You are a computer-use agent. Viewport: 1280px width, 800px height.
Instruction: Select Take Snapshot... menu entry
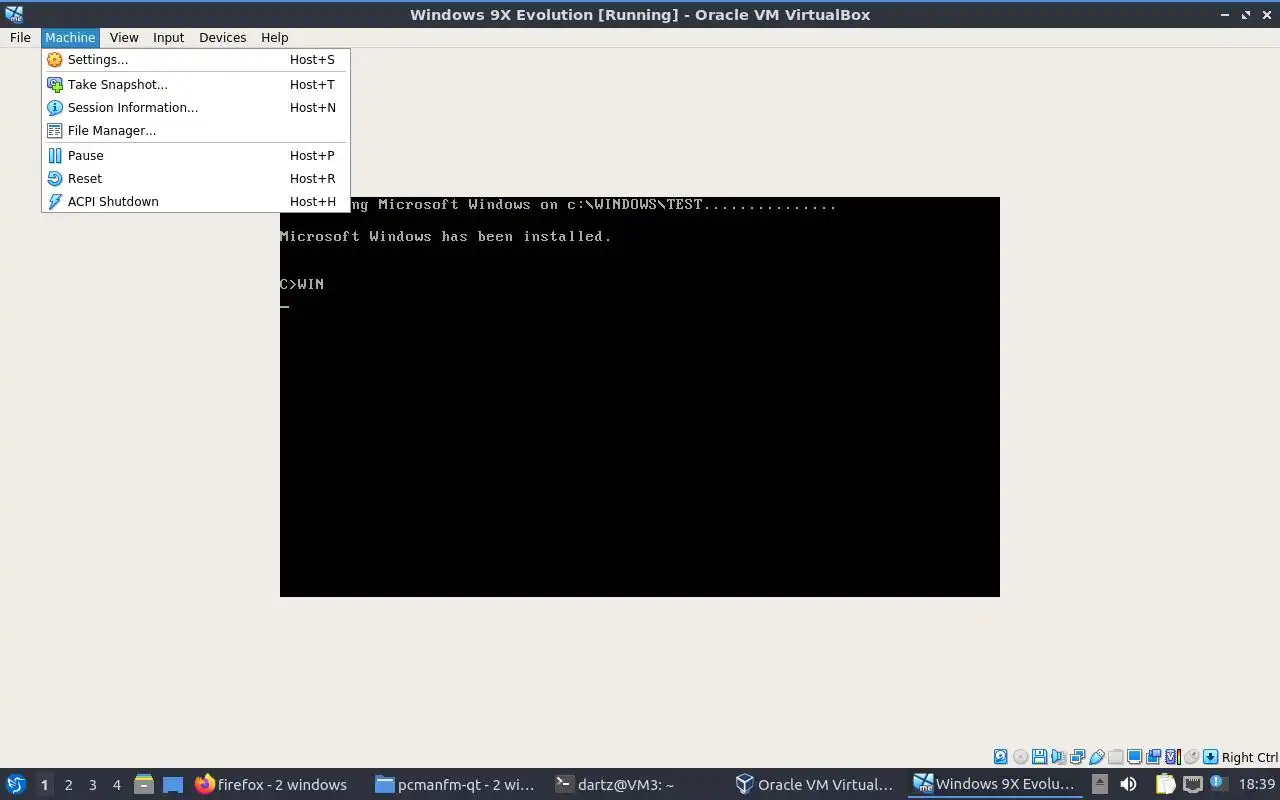(x=195, y=85)
